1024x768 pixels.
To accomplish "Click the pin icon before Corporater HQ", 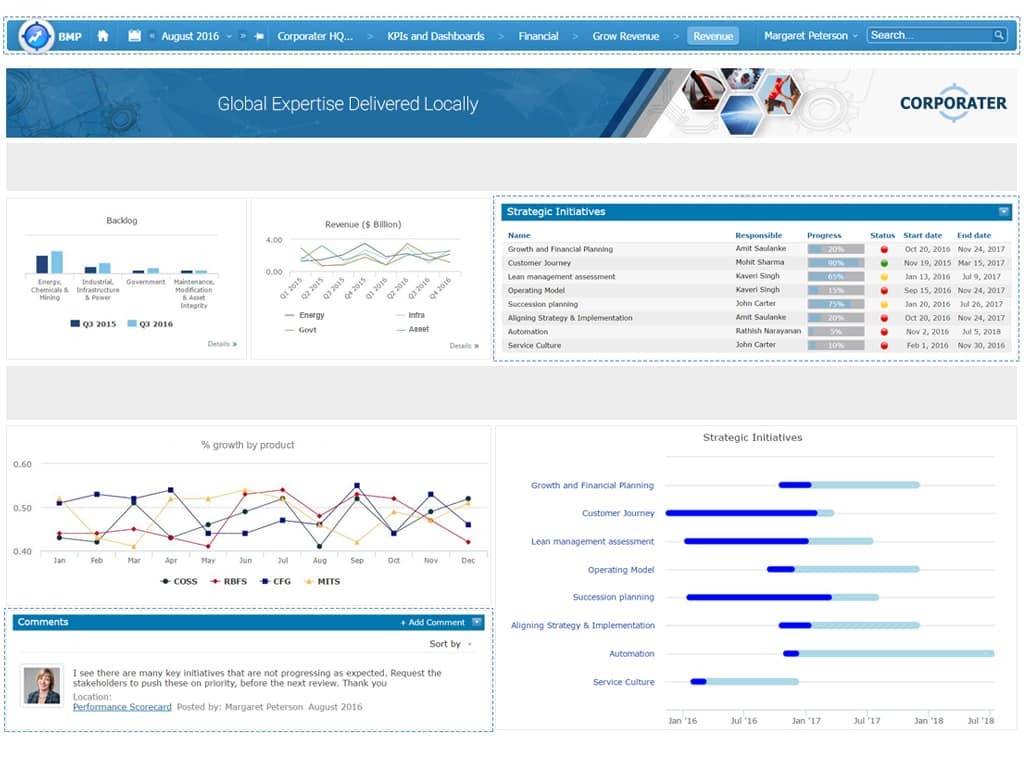I will [260, 36].
